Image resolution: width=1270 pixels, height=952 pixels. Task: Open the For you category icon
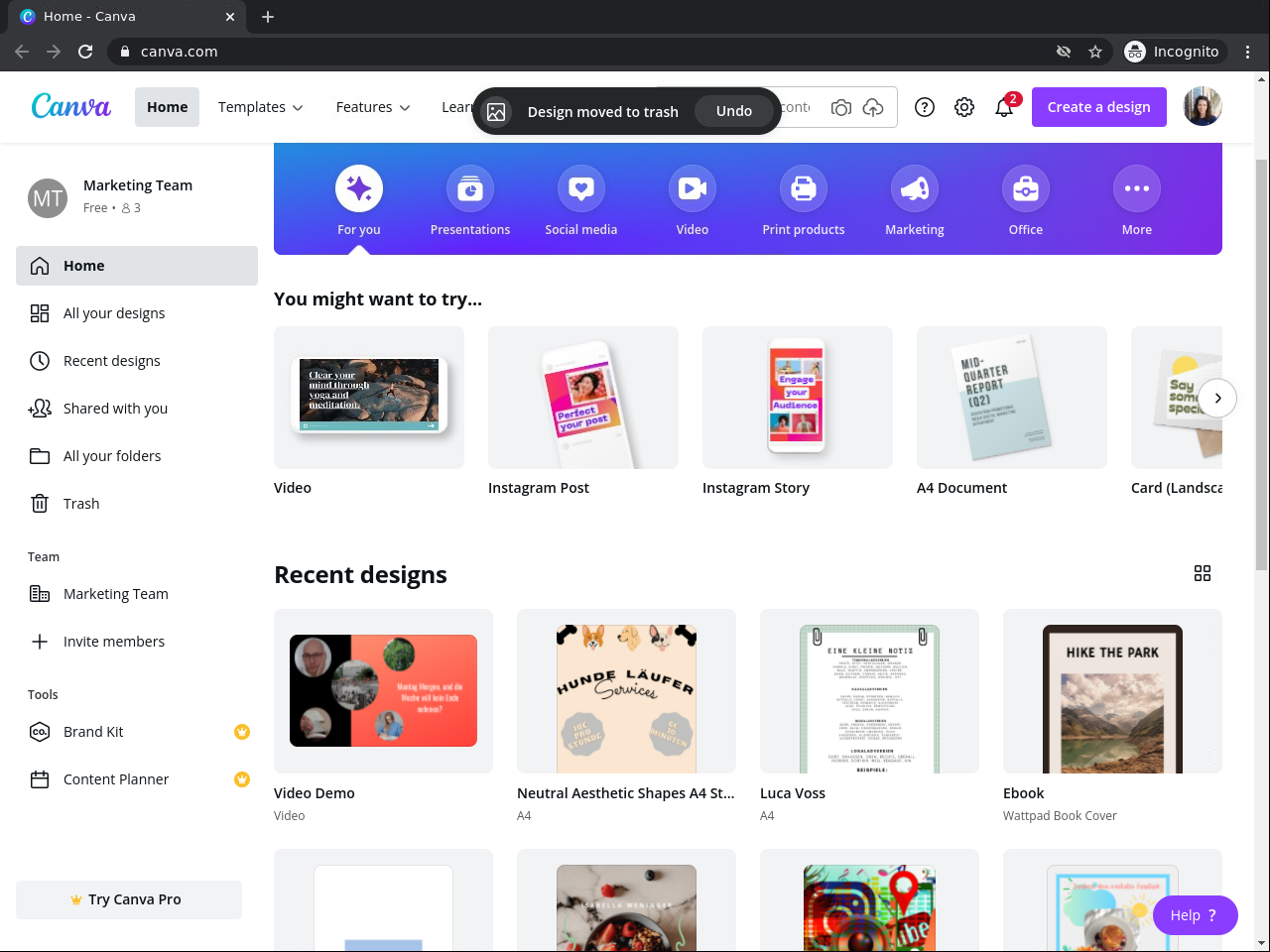tap(359, 188)
